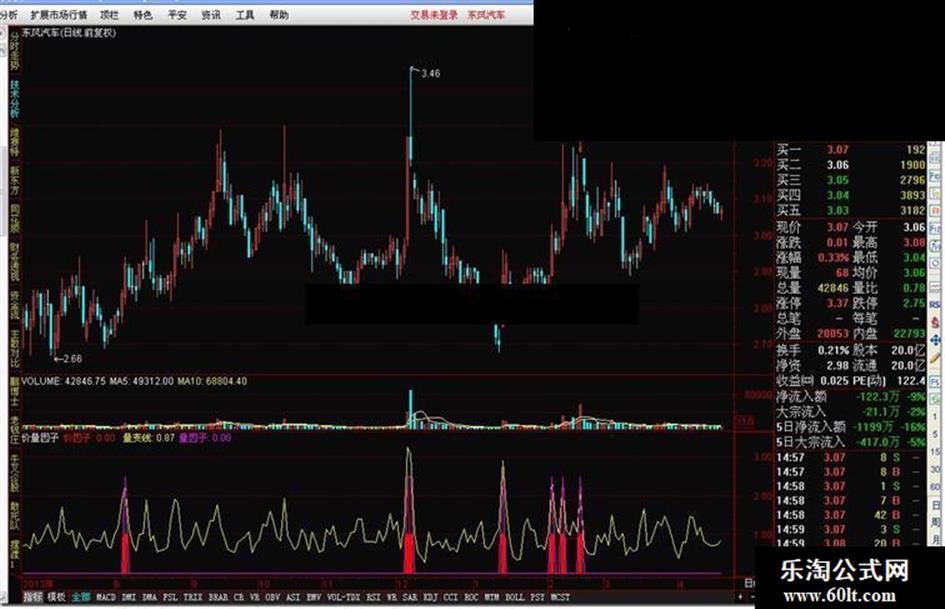Switch to monthly (月) period button
Viewport: 945px width, 609px height.
click(x=936, y=538)
